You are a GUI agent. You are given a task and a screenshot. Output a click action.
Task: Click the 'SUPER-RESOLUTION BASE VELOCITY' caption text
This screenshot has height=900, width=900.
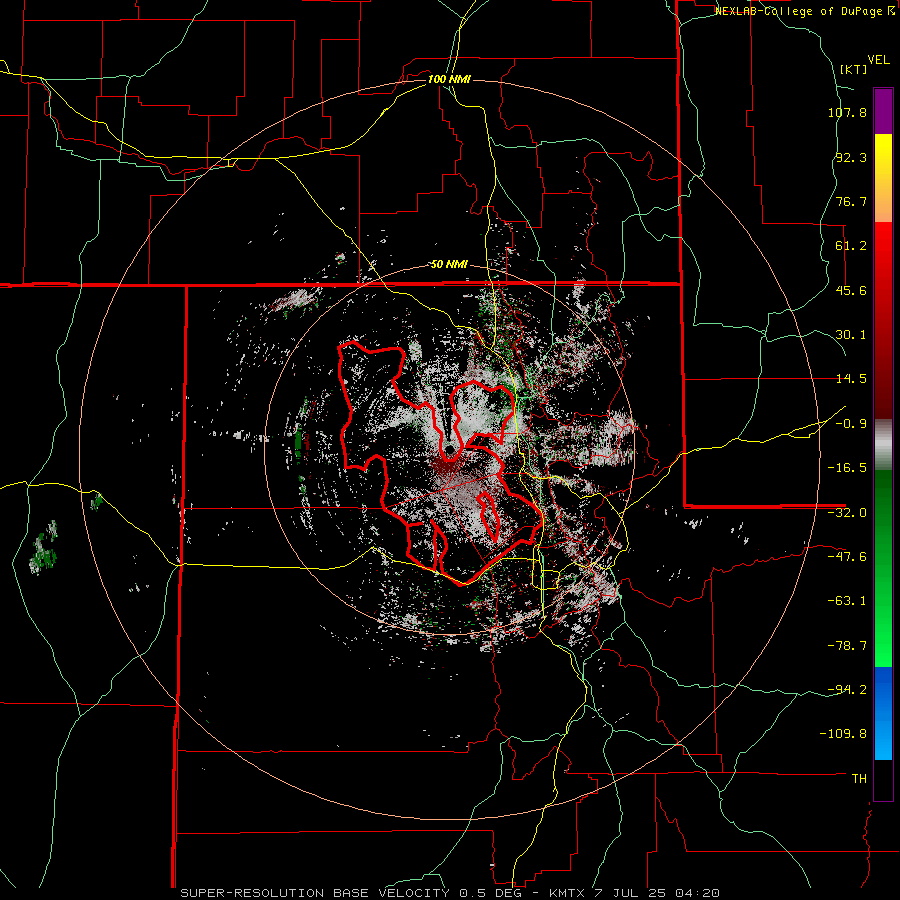(x=316, y=893)
